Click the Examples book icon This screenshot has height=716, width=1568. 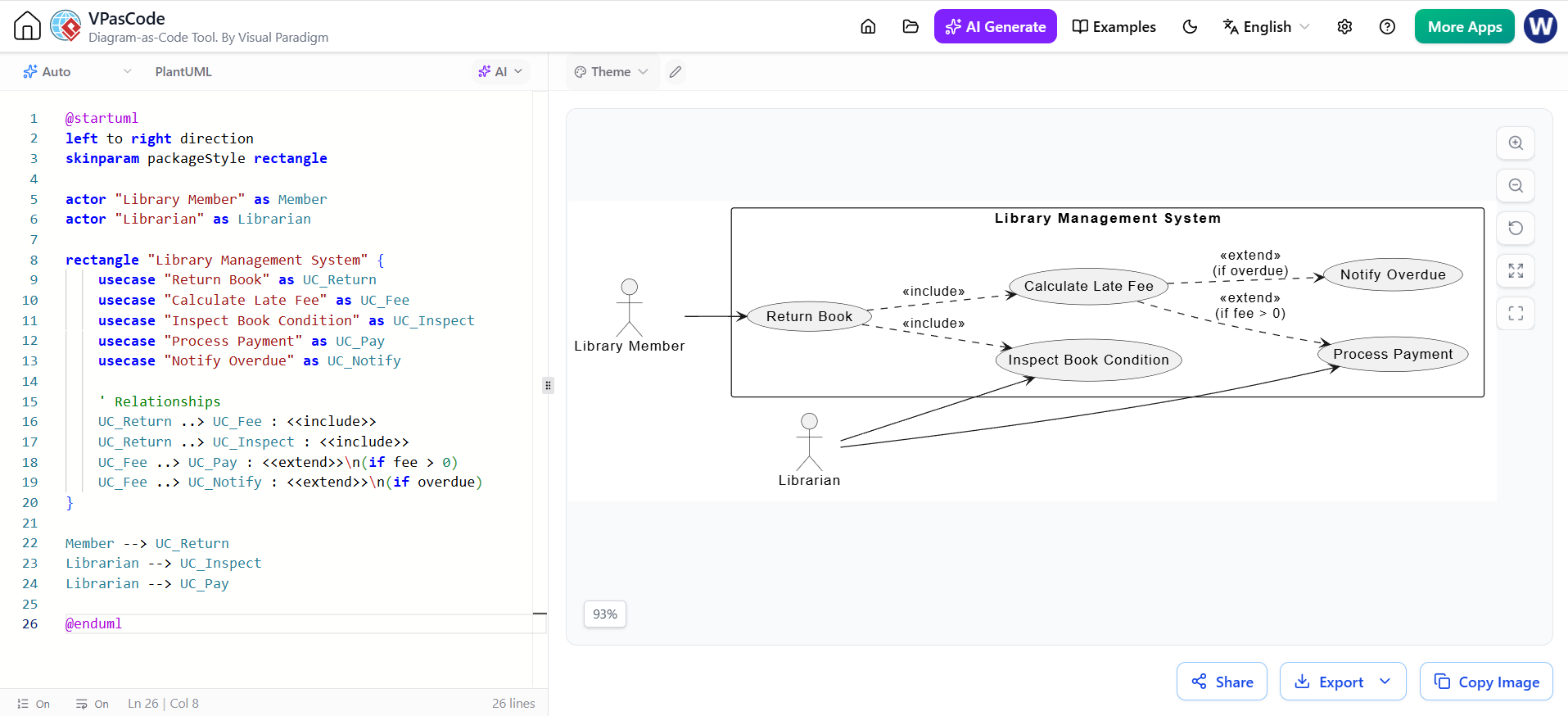(x=1080, y=26)
